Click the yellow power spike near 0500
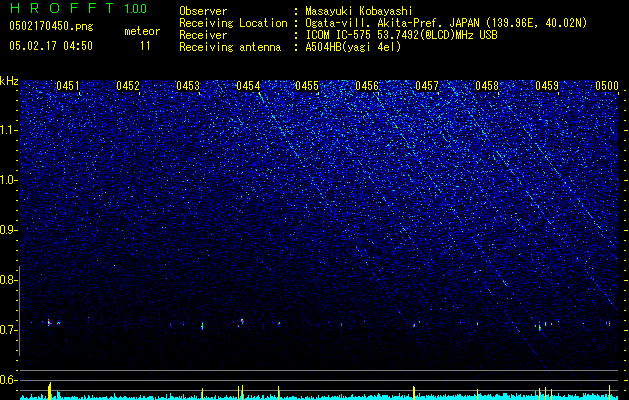Screen dimensions: 629x400 (x=609, y=392)
